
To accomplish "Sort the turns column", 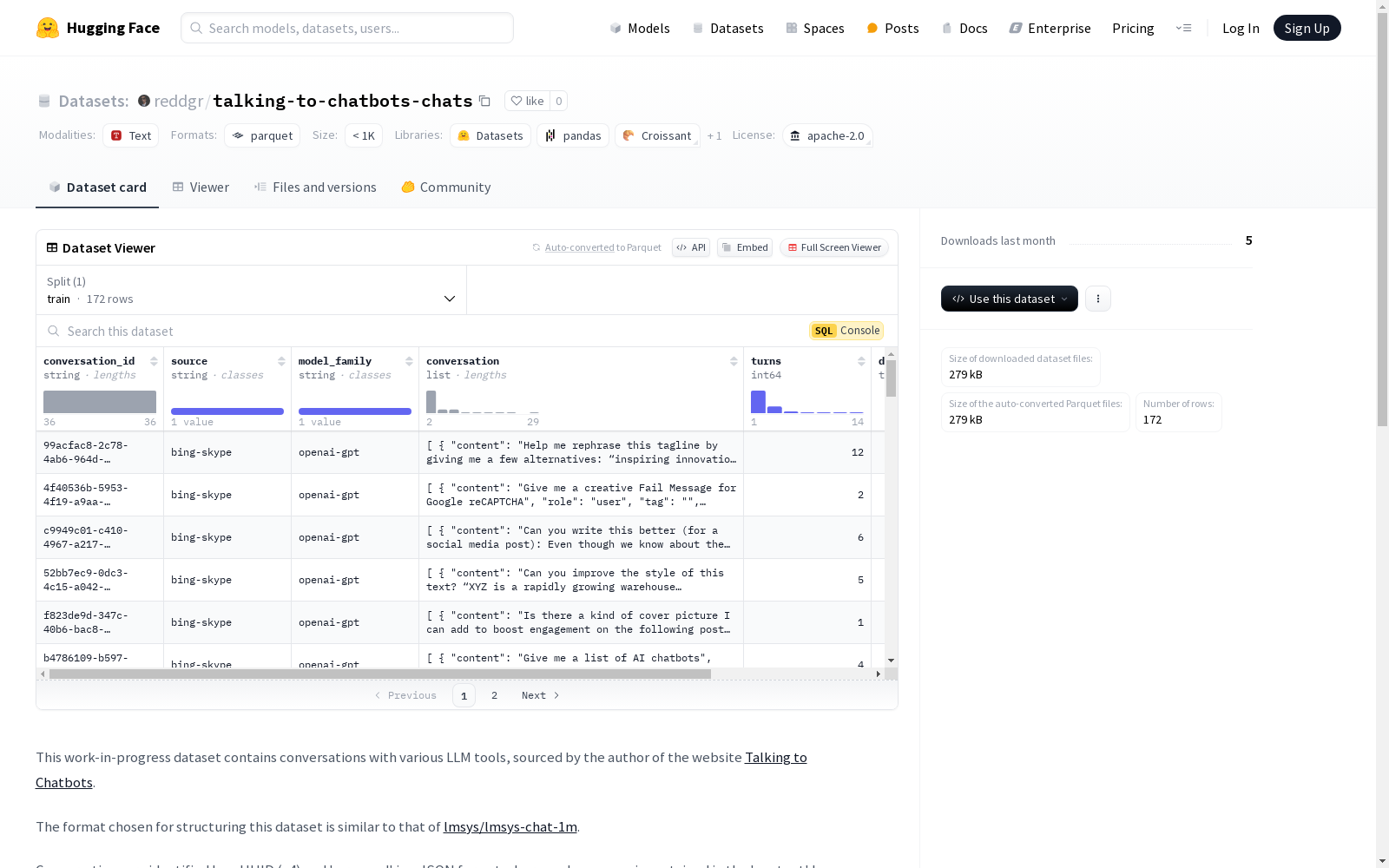I will click(x=861, y=361).
